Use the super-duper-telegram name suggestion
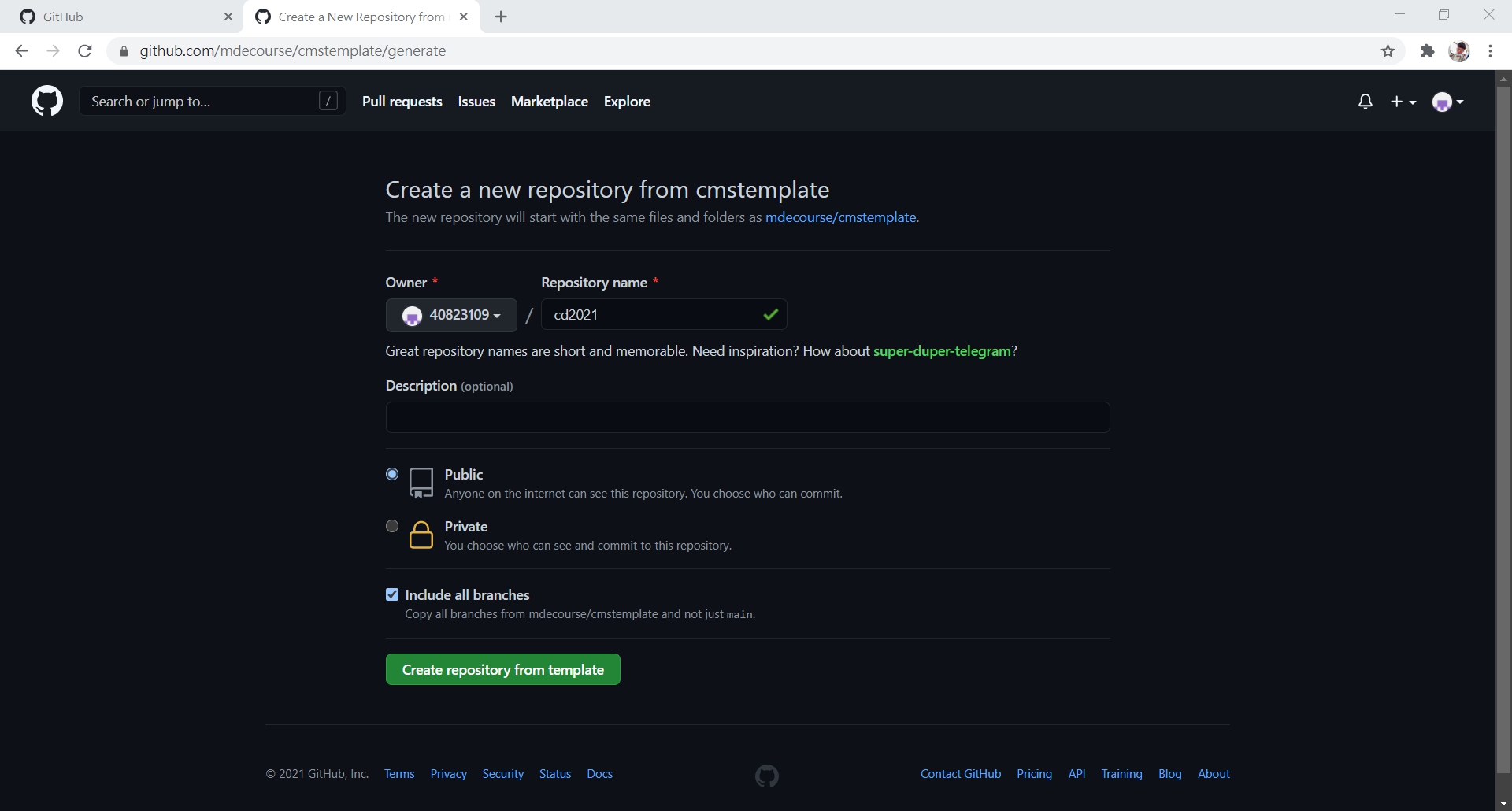Image resolution: width=1512 pixels, height=811 pixels. click(x=942, y=351)
